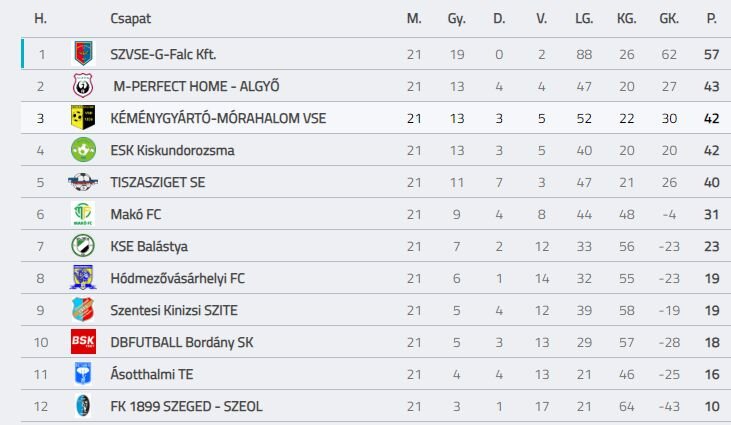Open KÉMÉNYGYÁRTÓ-MÓRAHALOM VSE team page
The width and height of the screenshot is (731, 425).
[218, 118]
